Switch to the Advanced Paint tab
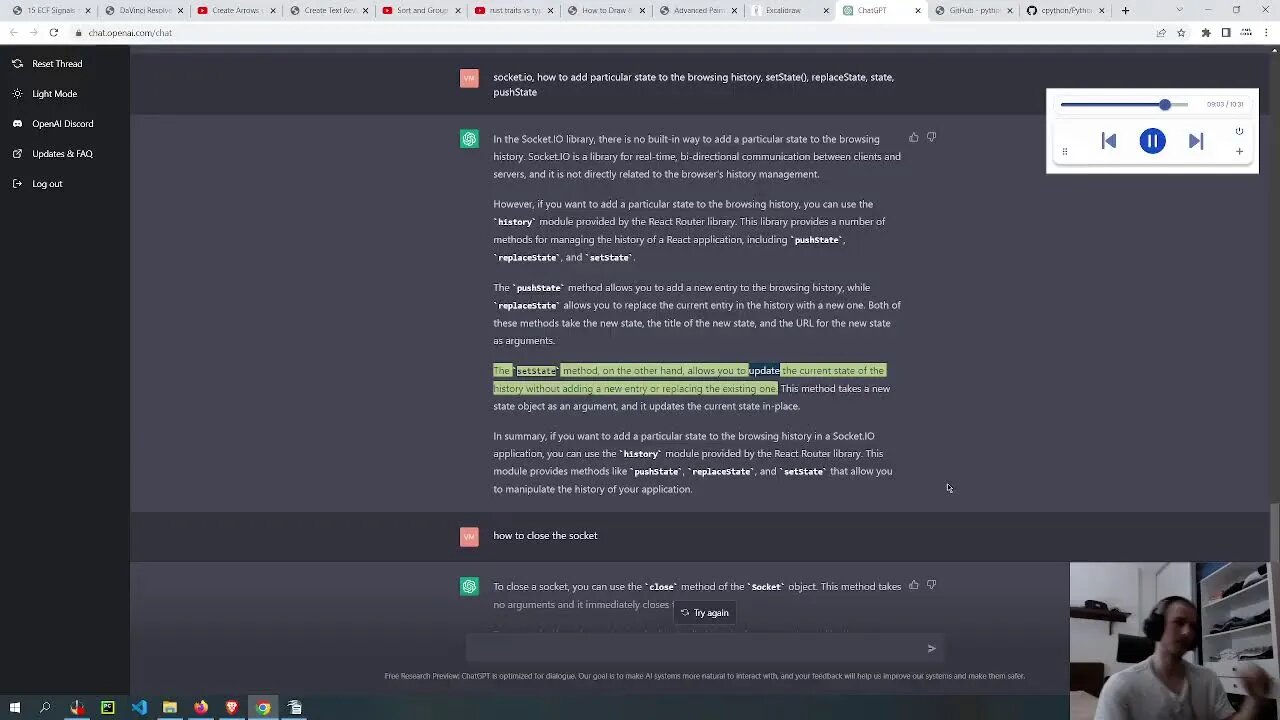Screen dimensions: 1280x720 697,11
